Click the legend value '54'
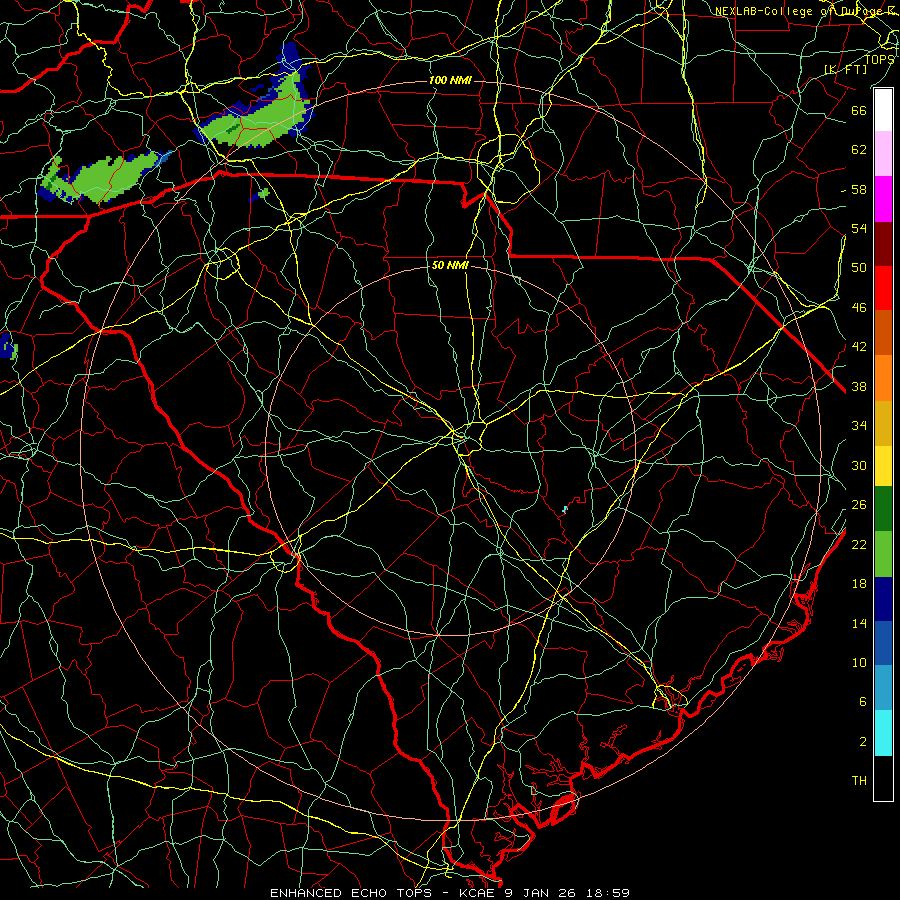 [x=859, y=228]
